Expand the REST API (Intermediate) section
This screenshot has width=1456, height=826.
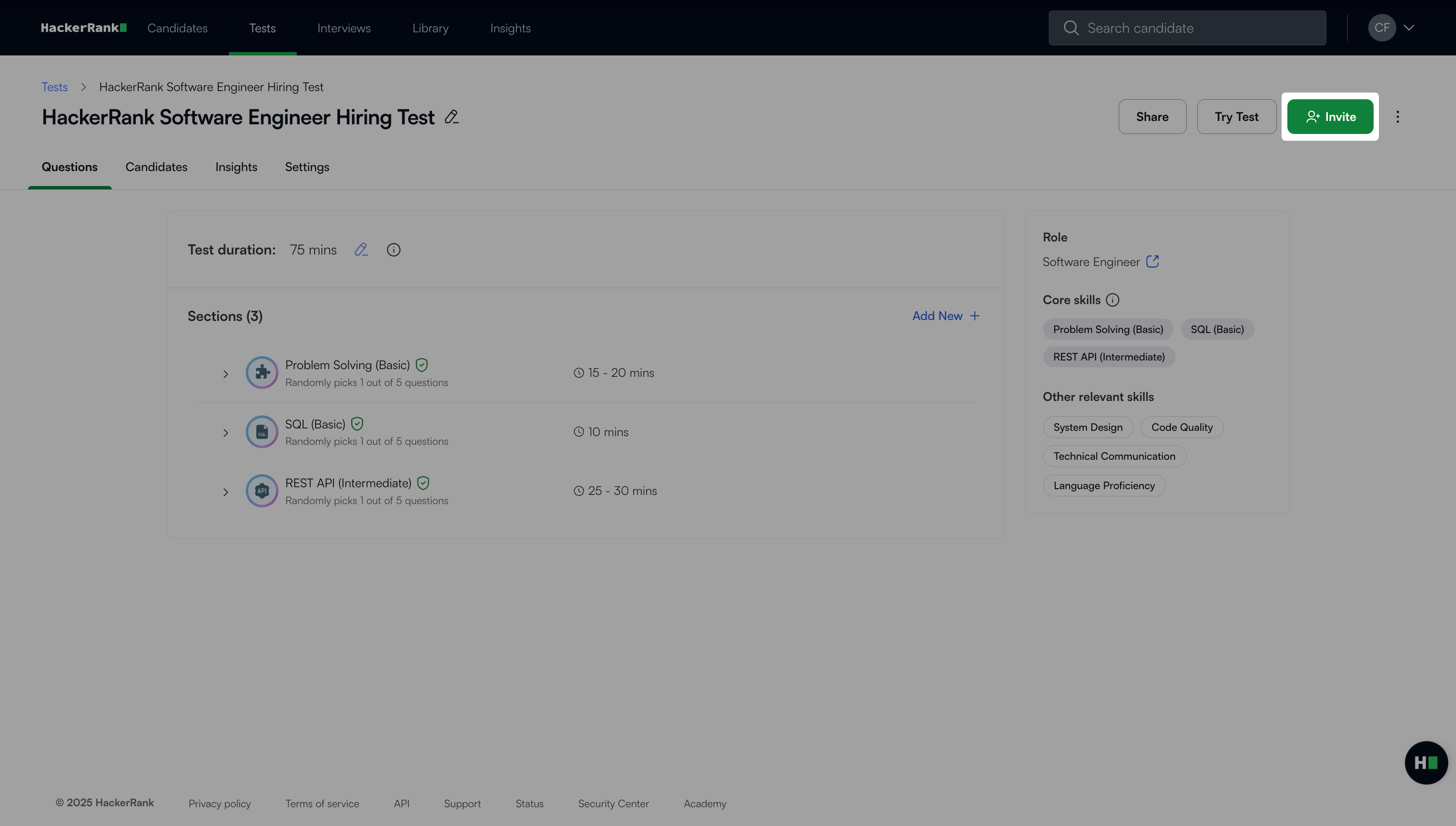(225, 492)
